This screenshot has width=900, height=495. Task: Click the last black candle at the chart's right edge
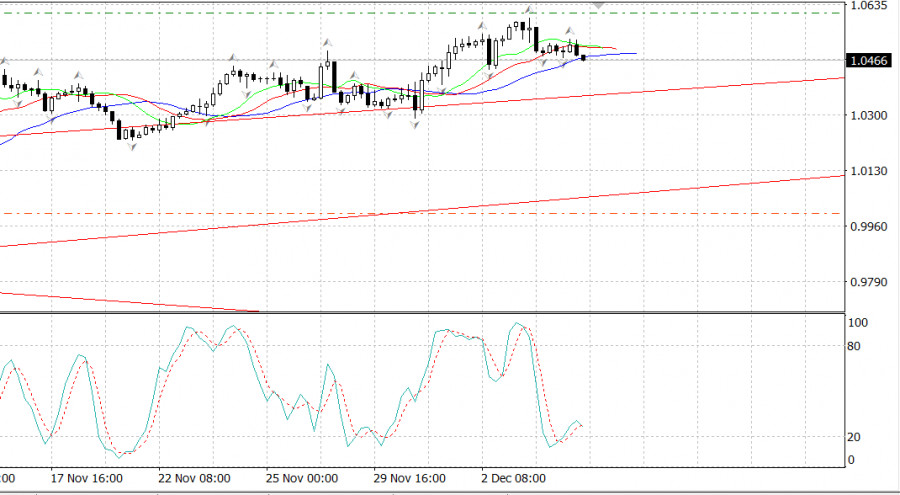[583, 57]
